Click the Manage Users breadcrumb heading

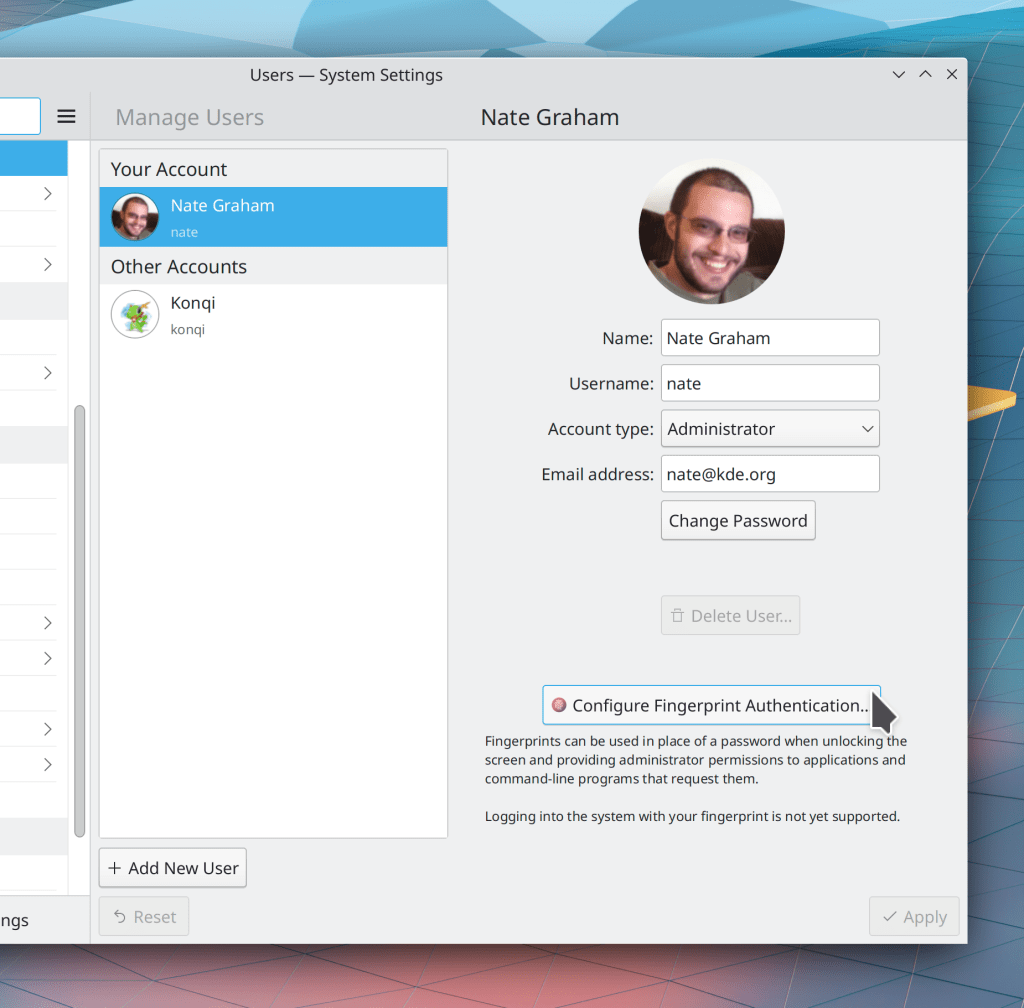190,118
